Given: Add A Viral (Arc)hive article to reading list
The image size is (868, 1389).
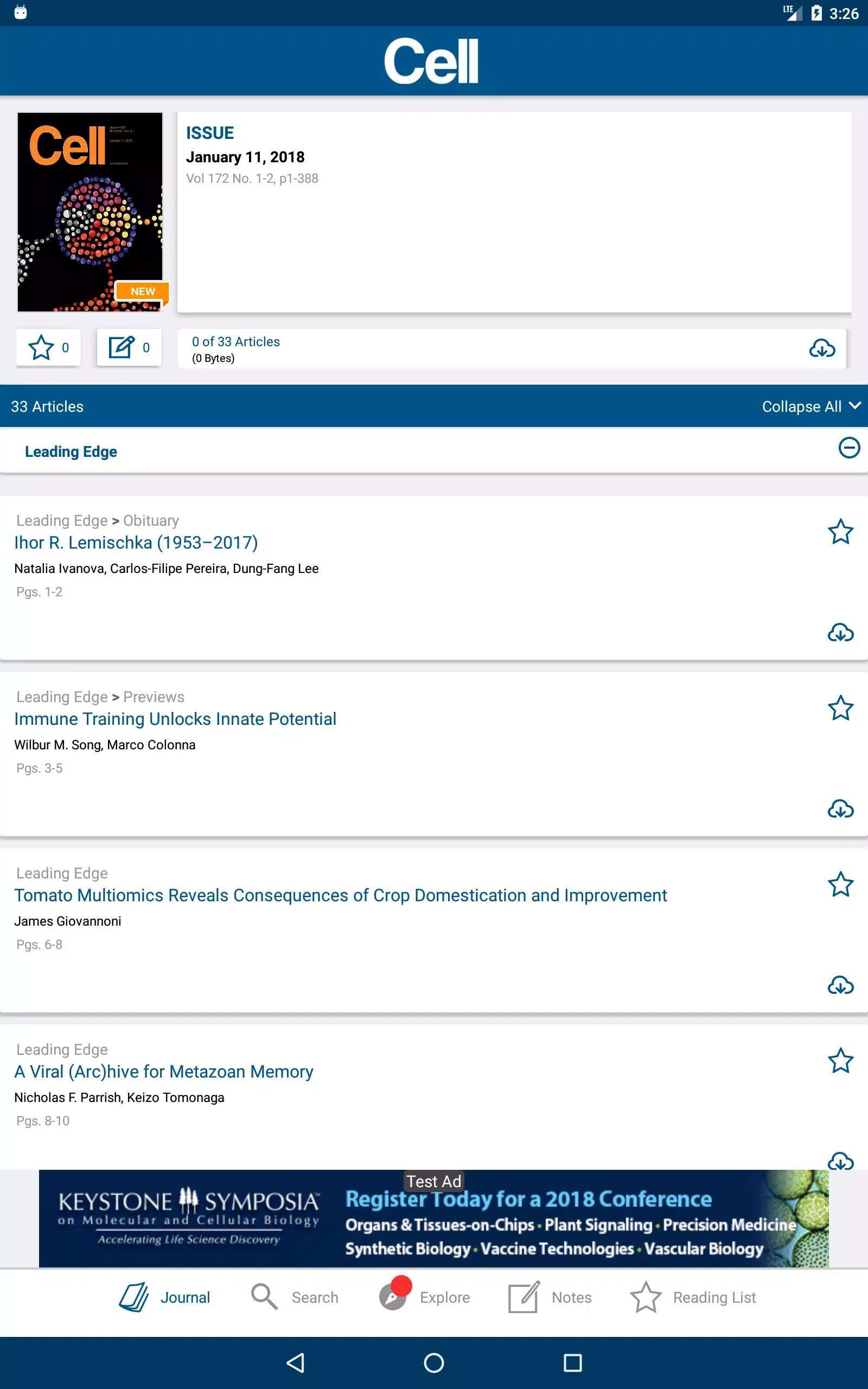Looking at the screenshot, I should click(x=840, y=1060).
